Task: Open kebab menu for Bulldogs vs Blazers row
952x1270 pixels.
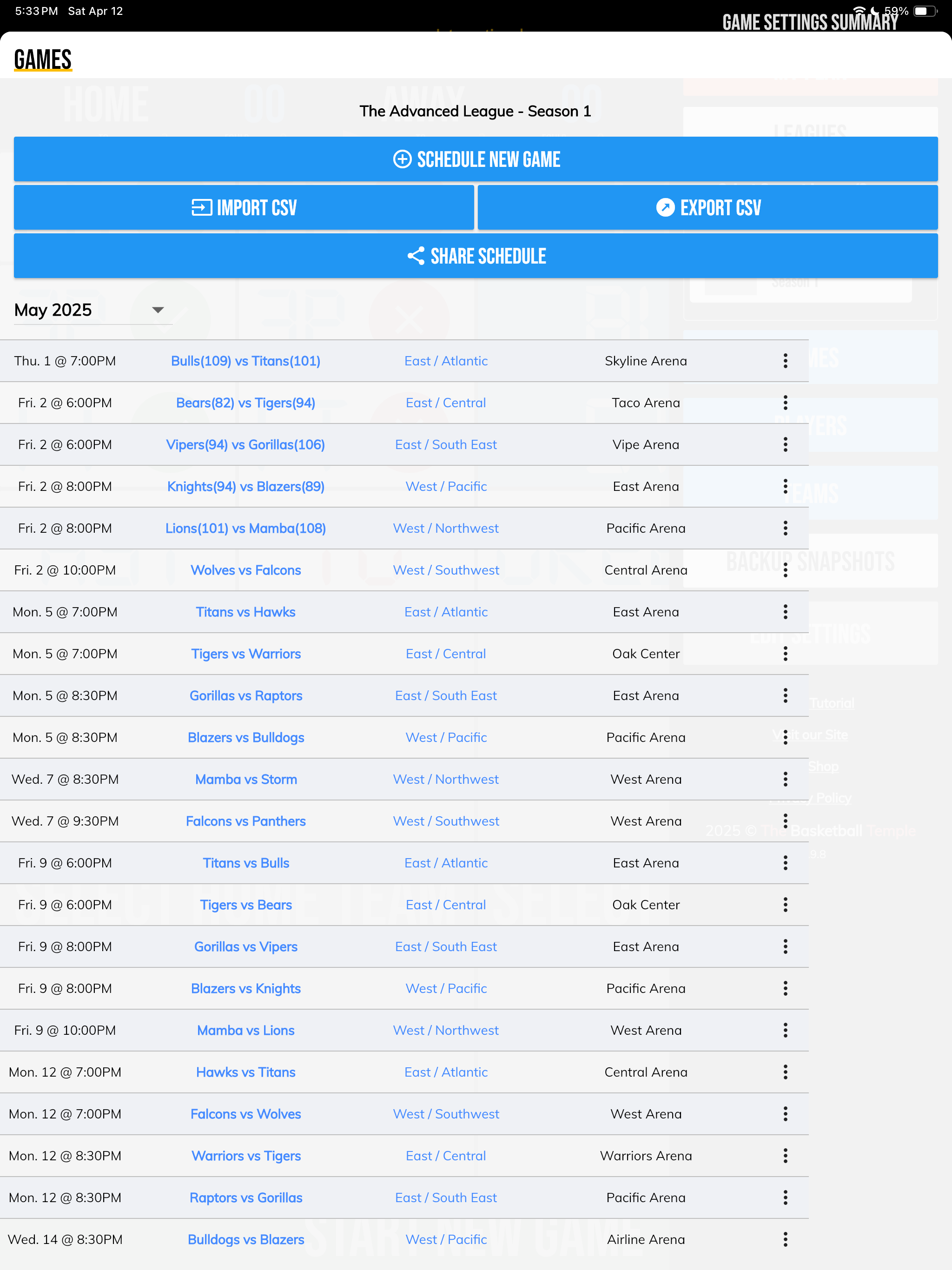Action: (x=785, y=1240)
